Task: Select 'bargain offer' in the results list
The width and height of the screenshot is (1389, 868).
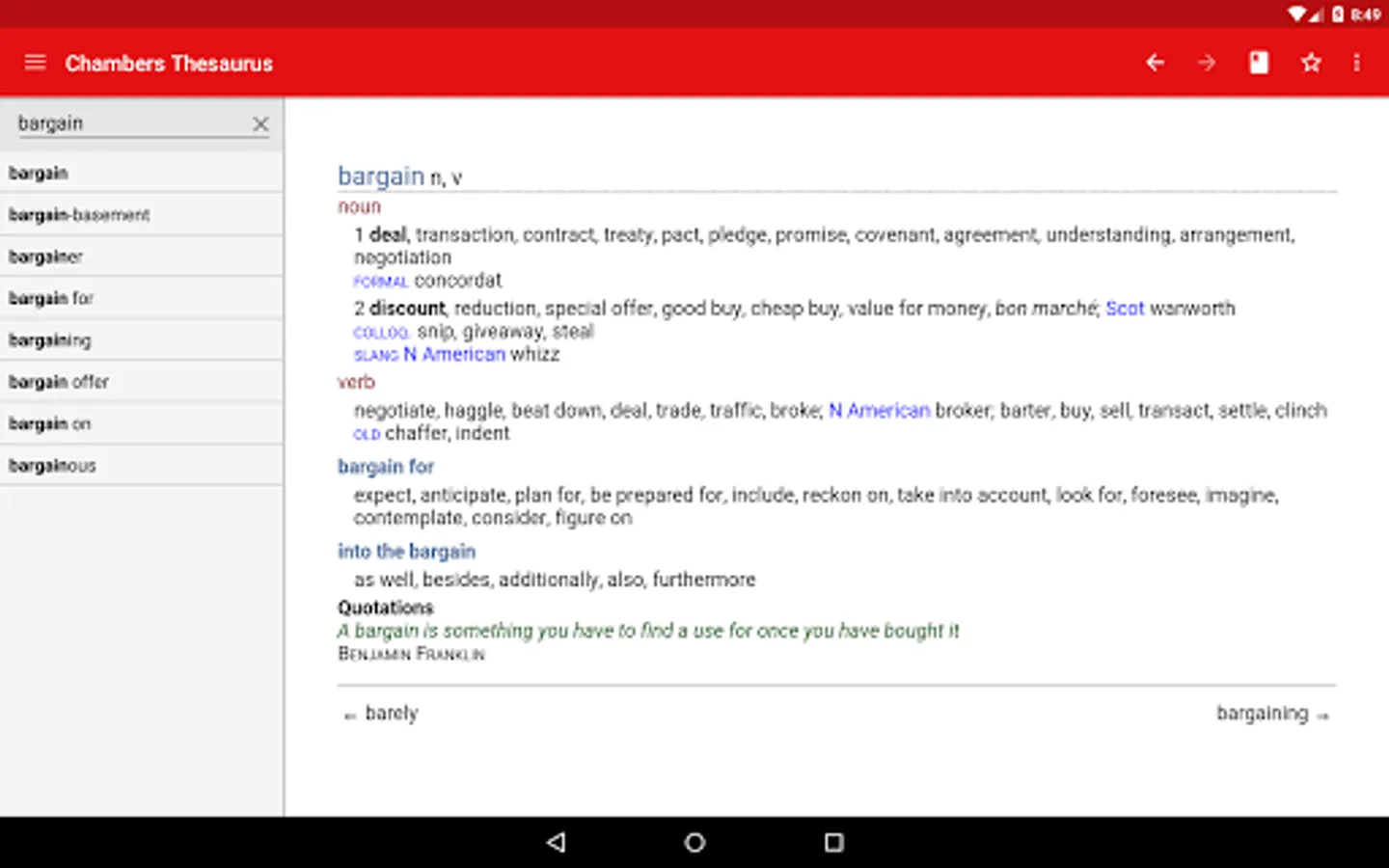Action: pyautogui.click(x=142, y=382)
